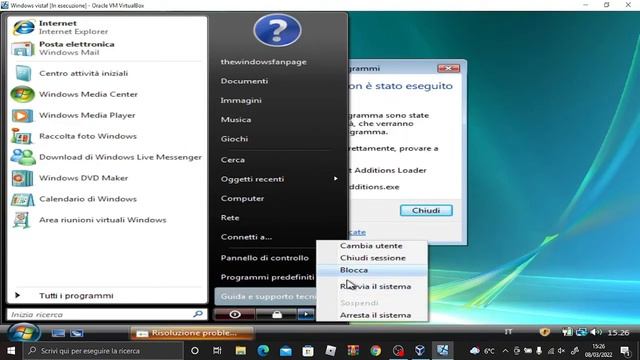Click the user account picture tile
This screenshot has width=640, height=360.
(x=277, y=30)
